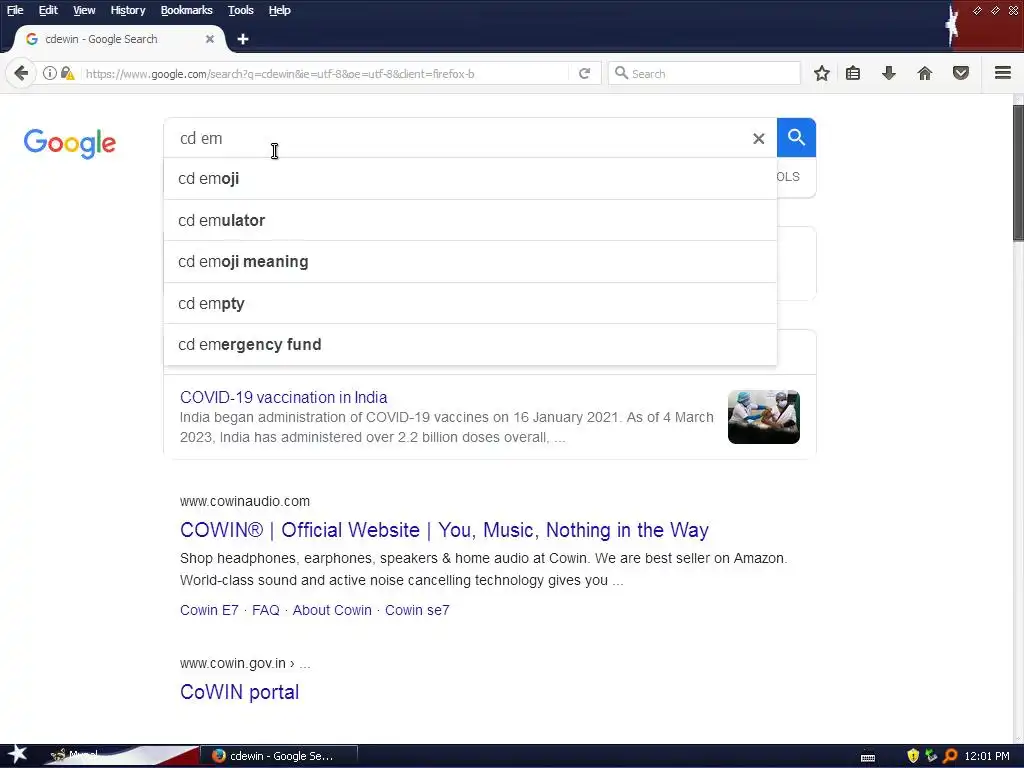1024x768 pixels.
Task: Click the shield tray icon
Action: coord(913,756)
